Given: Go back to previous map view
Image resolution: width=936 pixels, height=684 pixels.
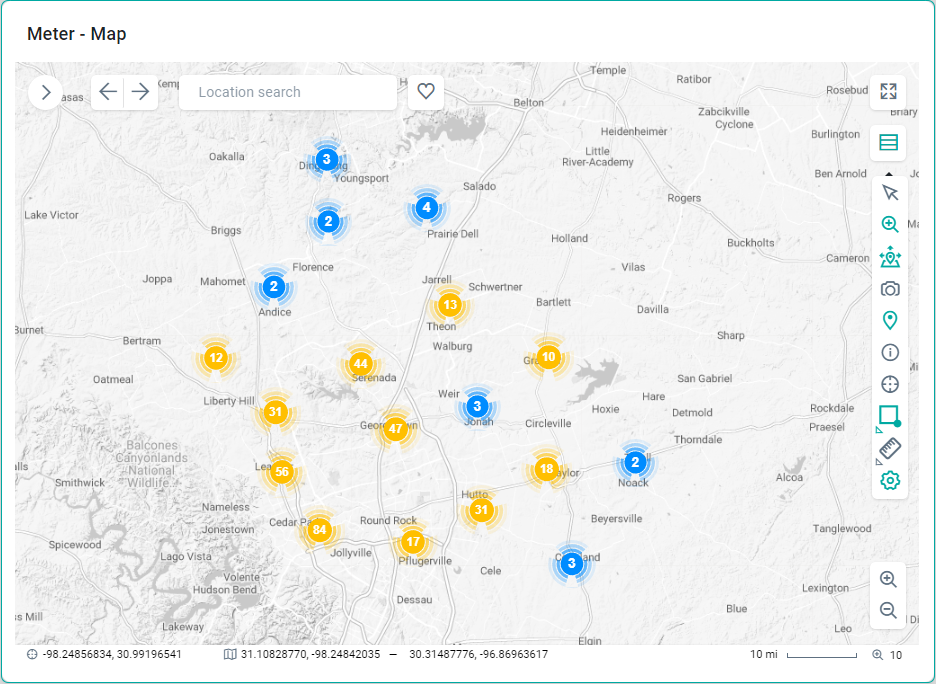Looking at the screenshot, I should tap(108, 92).
